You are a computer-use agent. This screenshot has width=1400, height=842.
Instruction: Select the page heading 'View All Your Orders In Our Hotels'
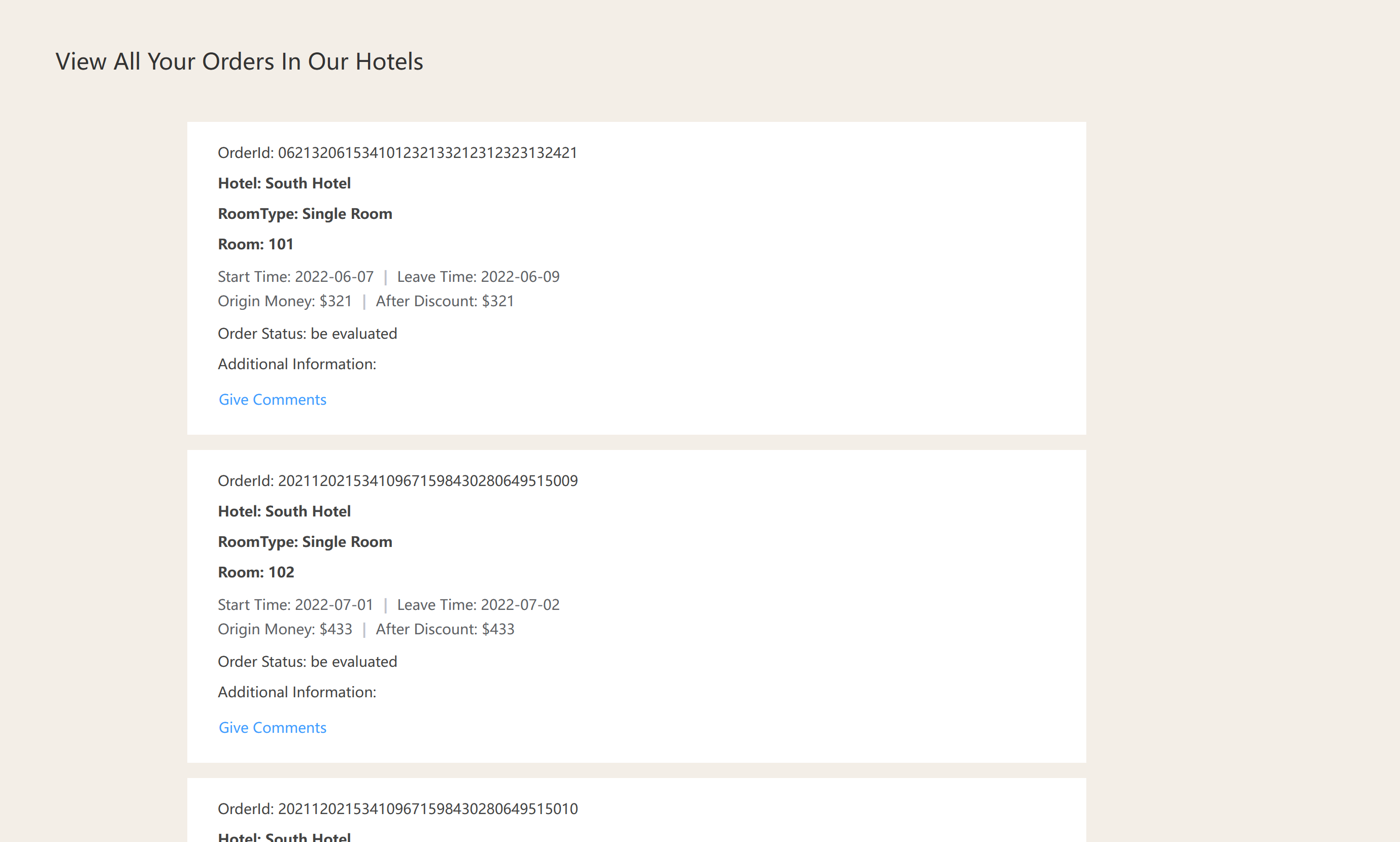tap(239, 61)
